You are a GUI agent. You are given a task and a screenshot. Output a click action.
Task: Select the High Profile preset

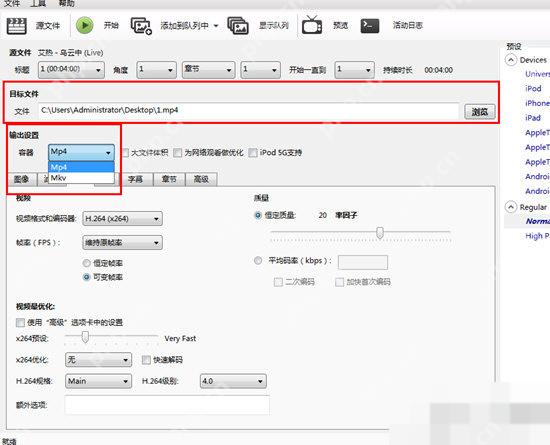click(537, 236)
